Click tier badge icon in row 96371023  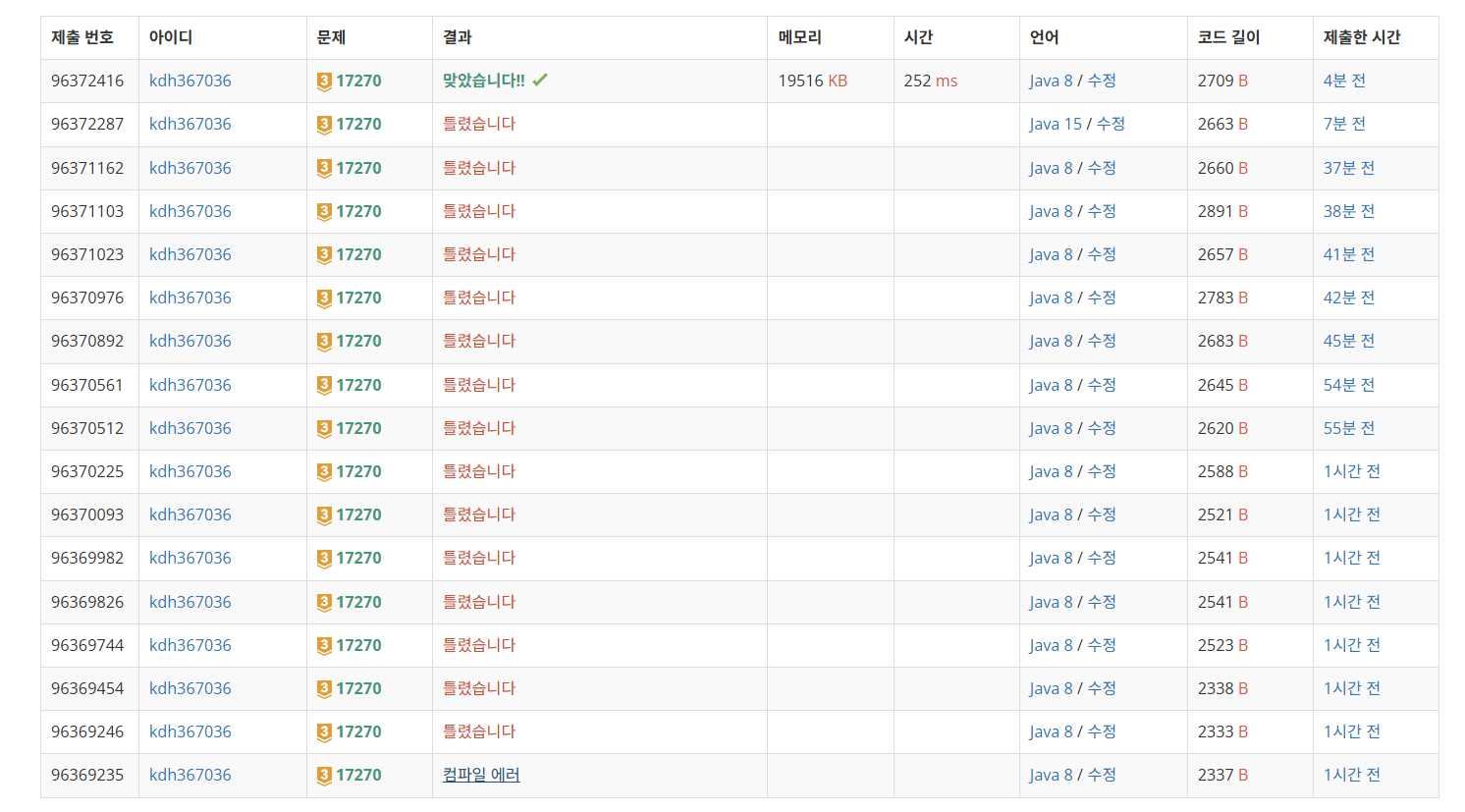point(324,255)
